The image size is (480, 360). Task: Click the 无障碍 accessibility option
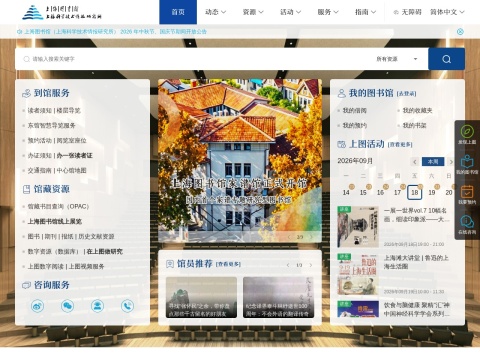tap(407, 12)
